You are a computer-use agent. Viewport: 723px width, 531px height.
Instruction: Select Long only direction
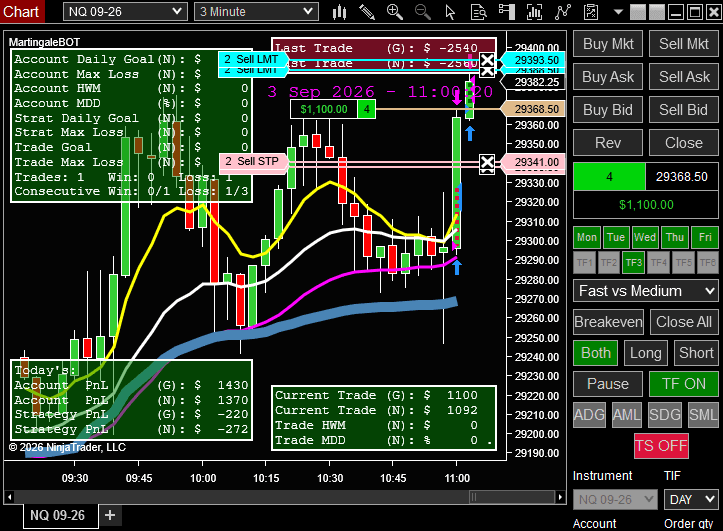click(646, 353)
